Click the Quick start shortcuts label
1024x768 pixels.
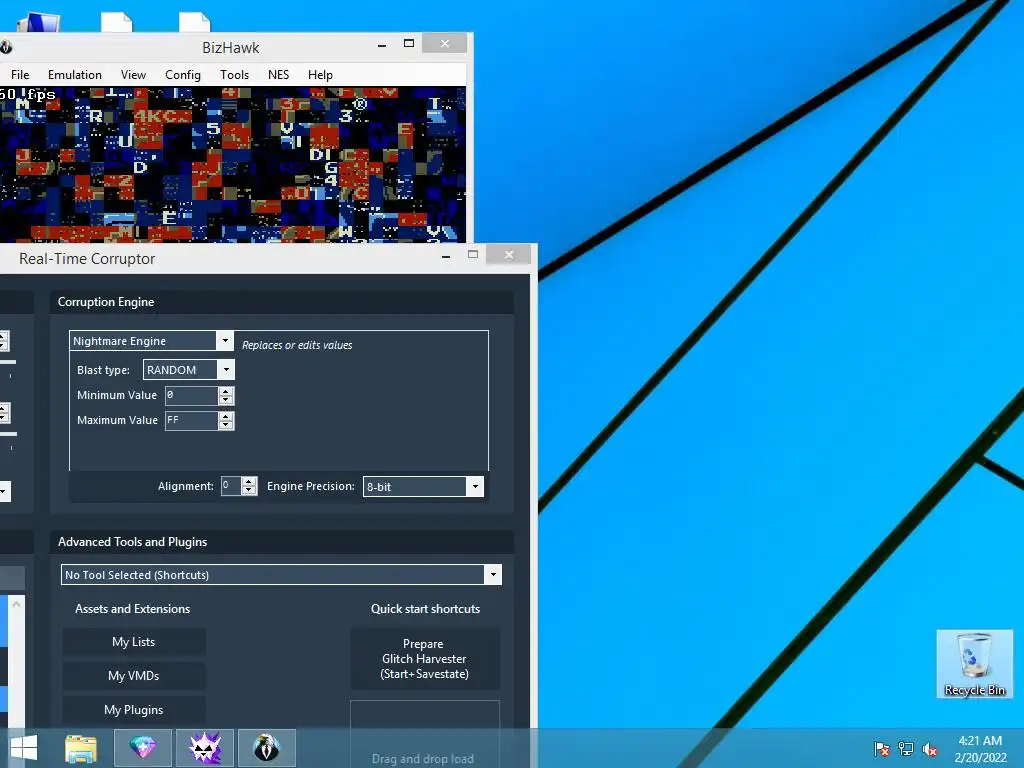point(426,609)
